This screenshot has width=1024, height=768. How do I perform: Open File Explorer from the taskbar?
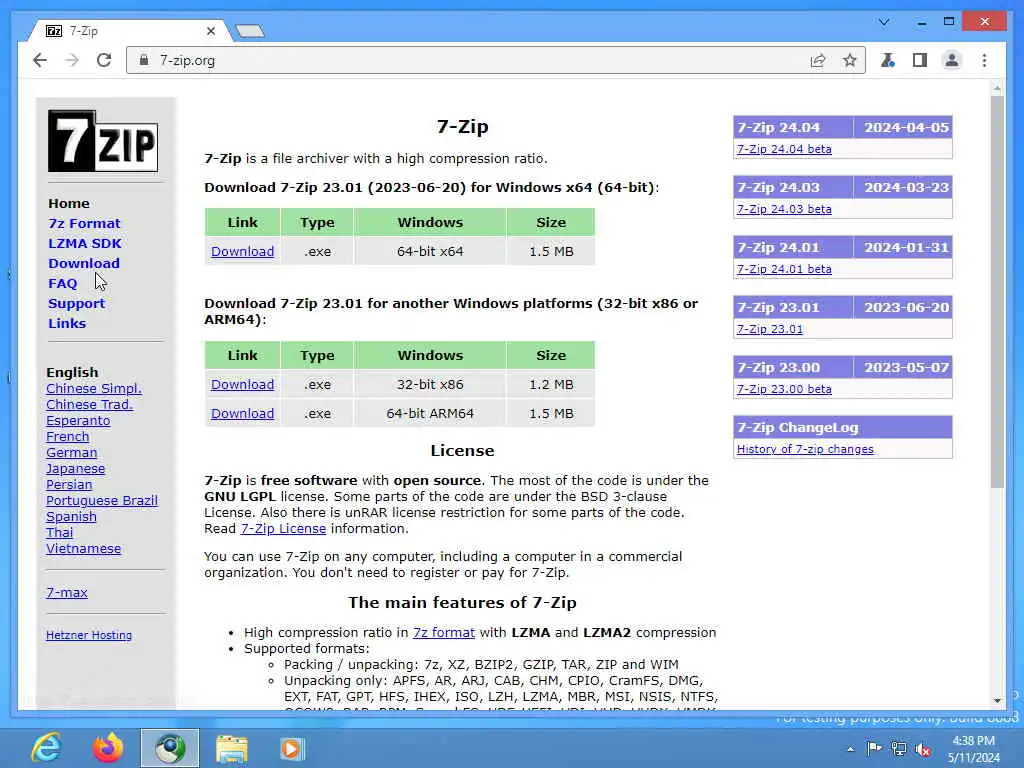pos(232,749)
